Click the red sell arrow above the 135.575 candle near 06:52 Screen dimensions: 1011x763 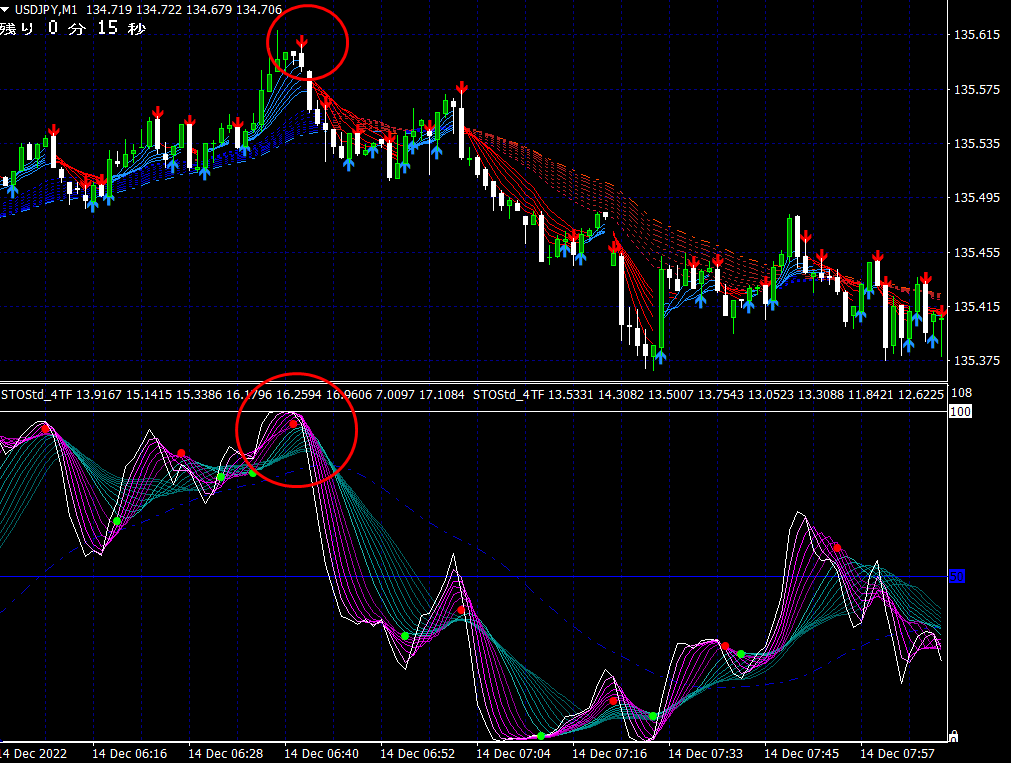tap(461, 88)
